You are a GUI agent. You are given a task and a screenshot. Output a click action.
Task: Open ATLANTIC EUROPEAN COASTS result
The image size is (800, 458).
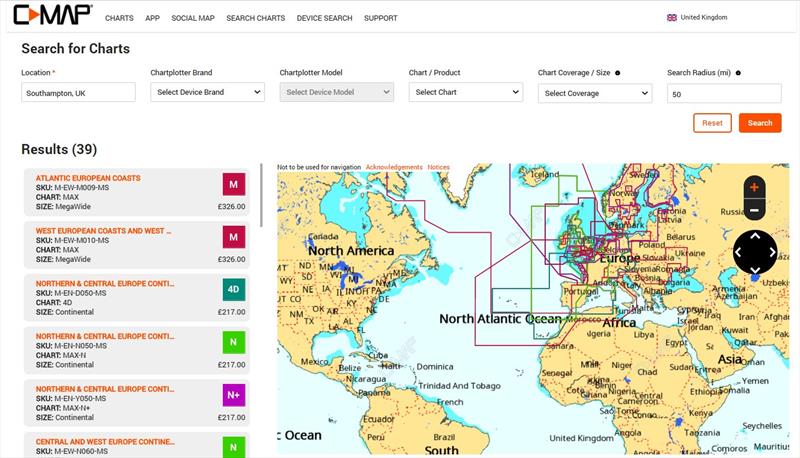pos(88,178)
